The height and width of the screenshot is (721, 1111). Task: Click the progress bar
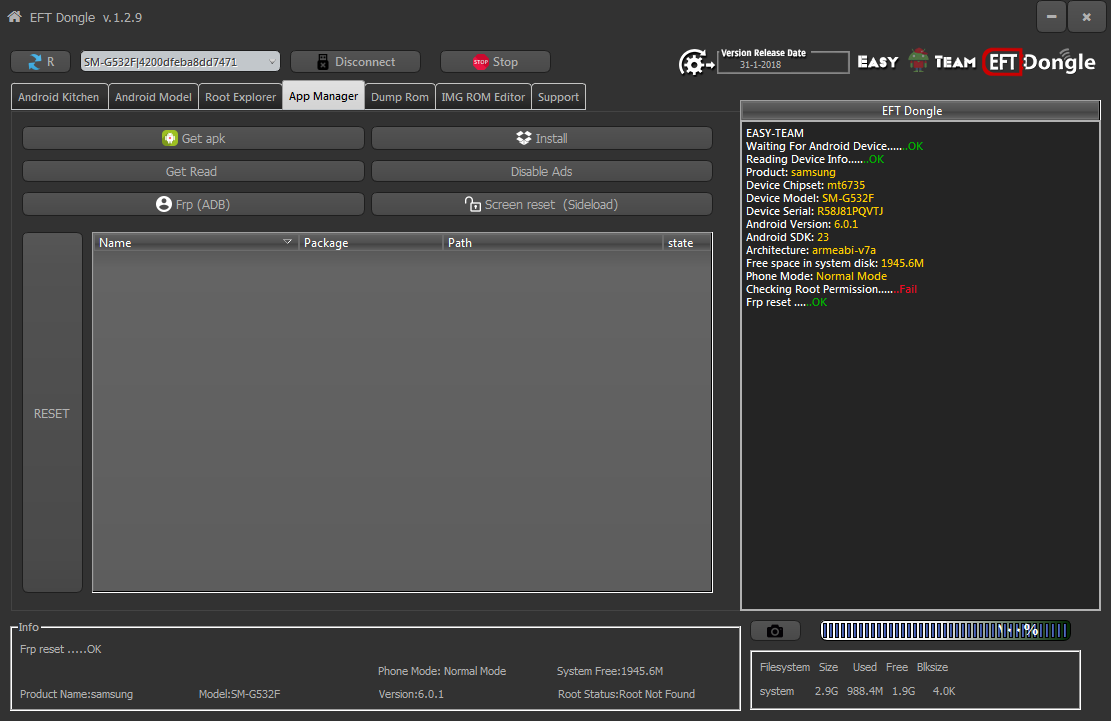(x=945, y=630)
